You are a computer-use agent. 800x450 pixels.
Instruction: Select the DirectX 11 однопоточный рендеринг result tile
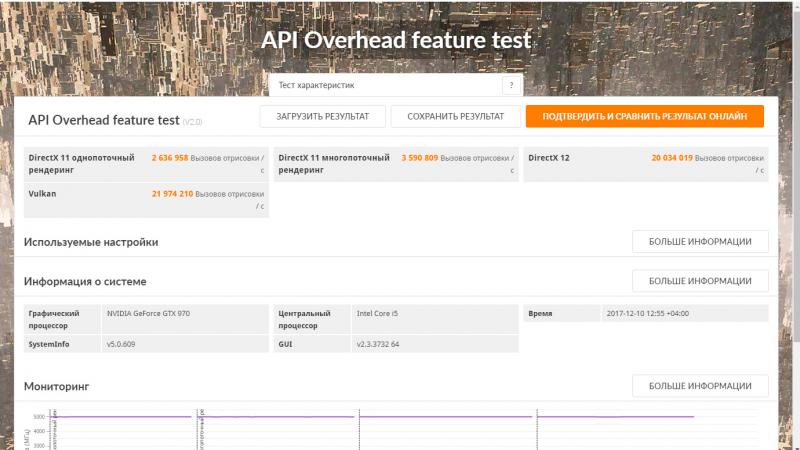146,164
